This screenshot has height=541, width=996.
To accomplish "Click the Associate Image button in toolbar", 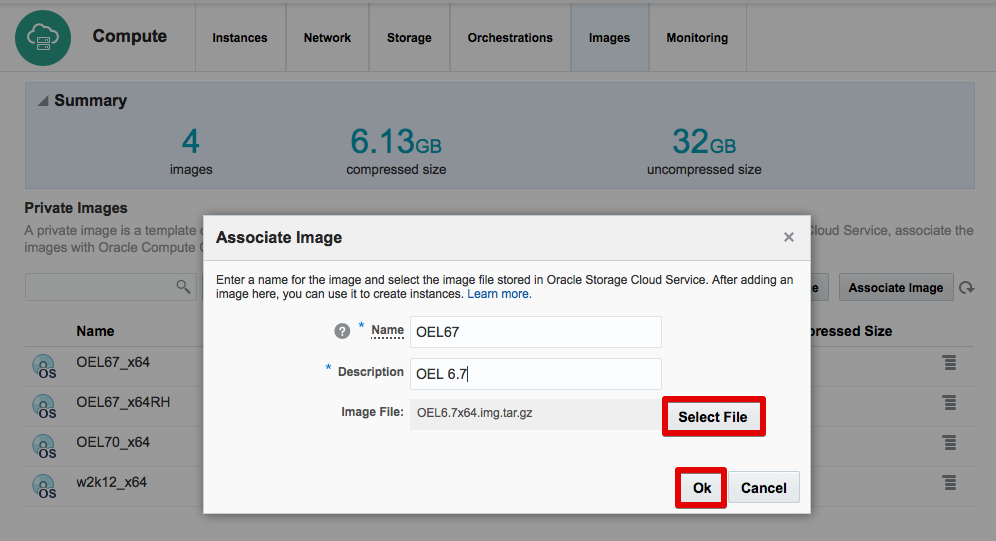I will 896,288.
